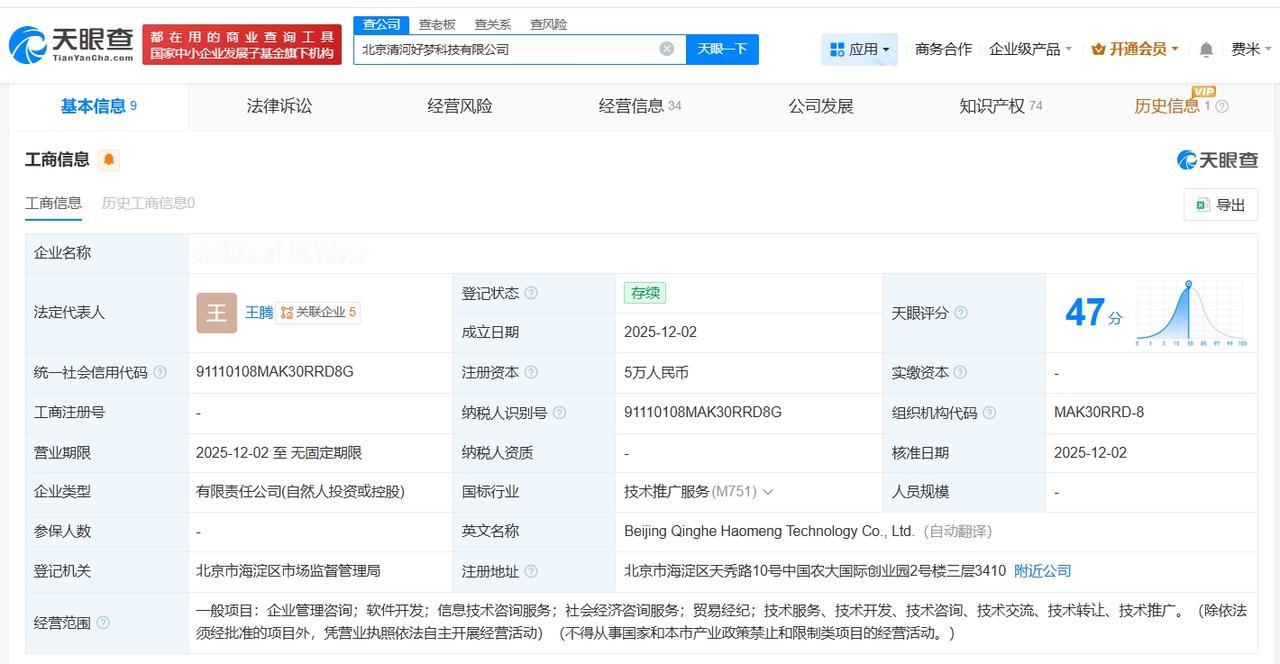Image resolution: width=1280 pixels, height=664 pixels.
Task: Click the Excel icon on 导出 button
Action: (x=1203, y=205)
